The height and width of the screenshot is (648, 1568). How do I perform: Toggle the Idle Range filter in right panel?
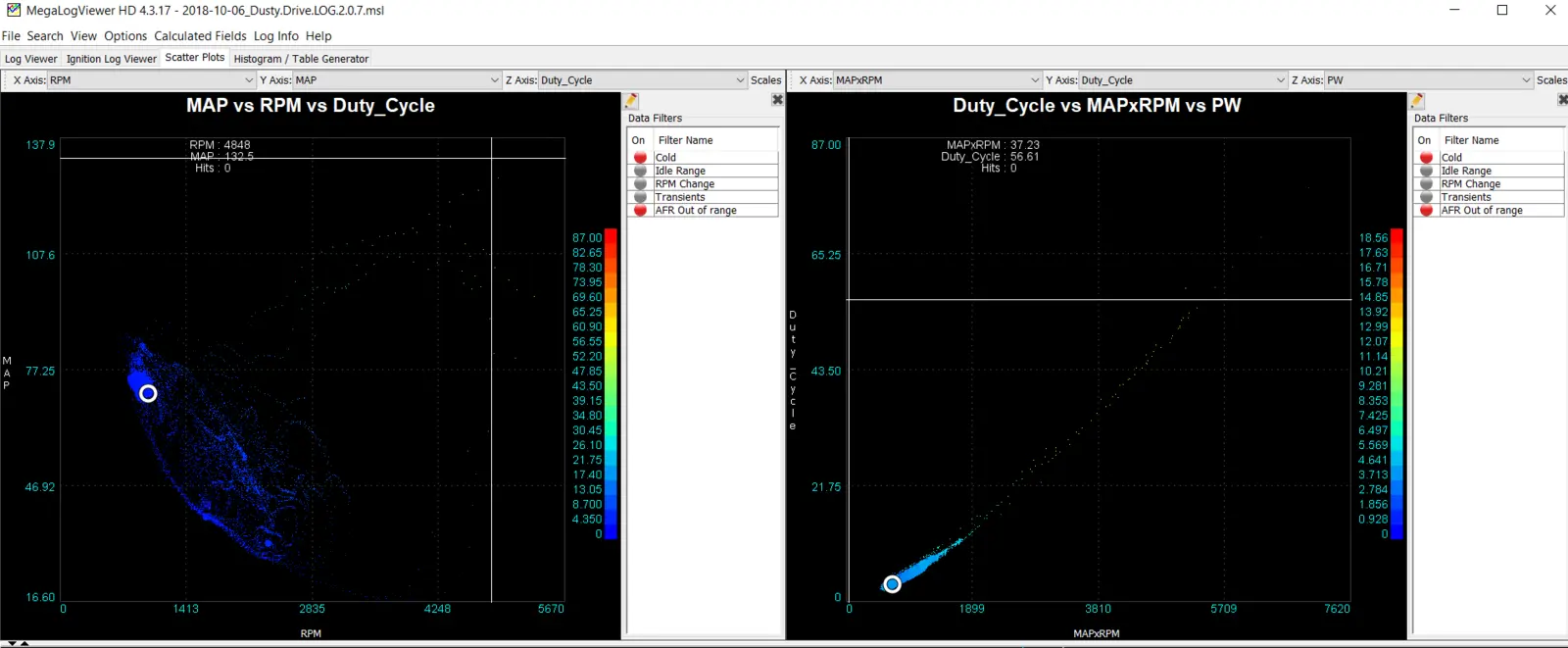coord(1426,171)
